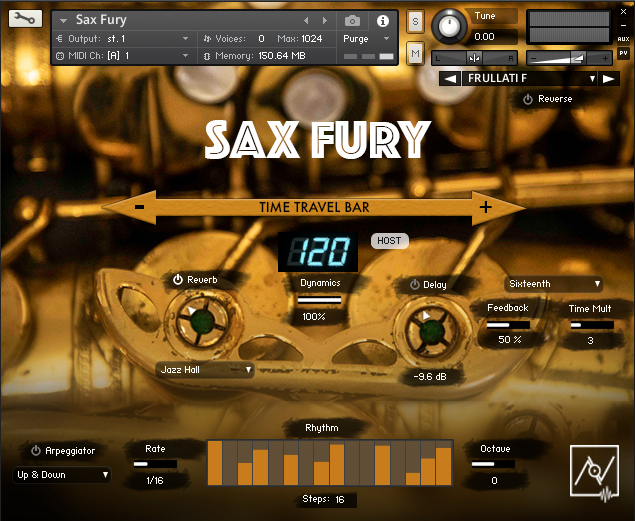Viewport: 635px width, 521px height.
Task: Click the Memory icon
Action: [x=207, y=56]
